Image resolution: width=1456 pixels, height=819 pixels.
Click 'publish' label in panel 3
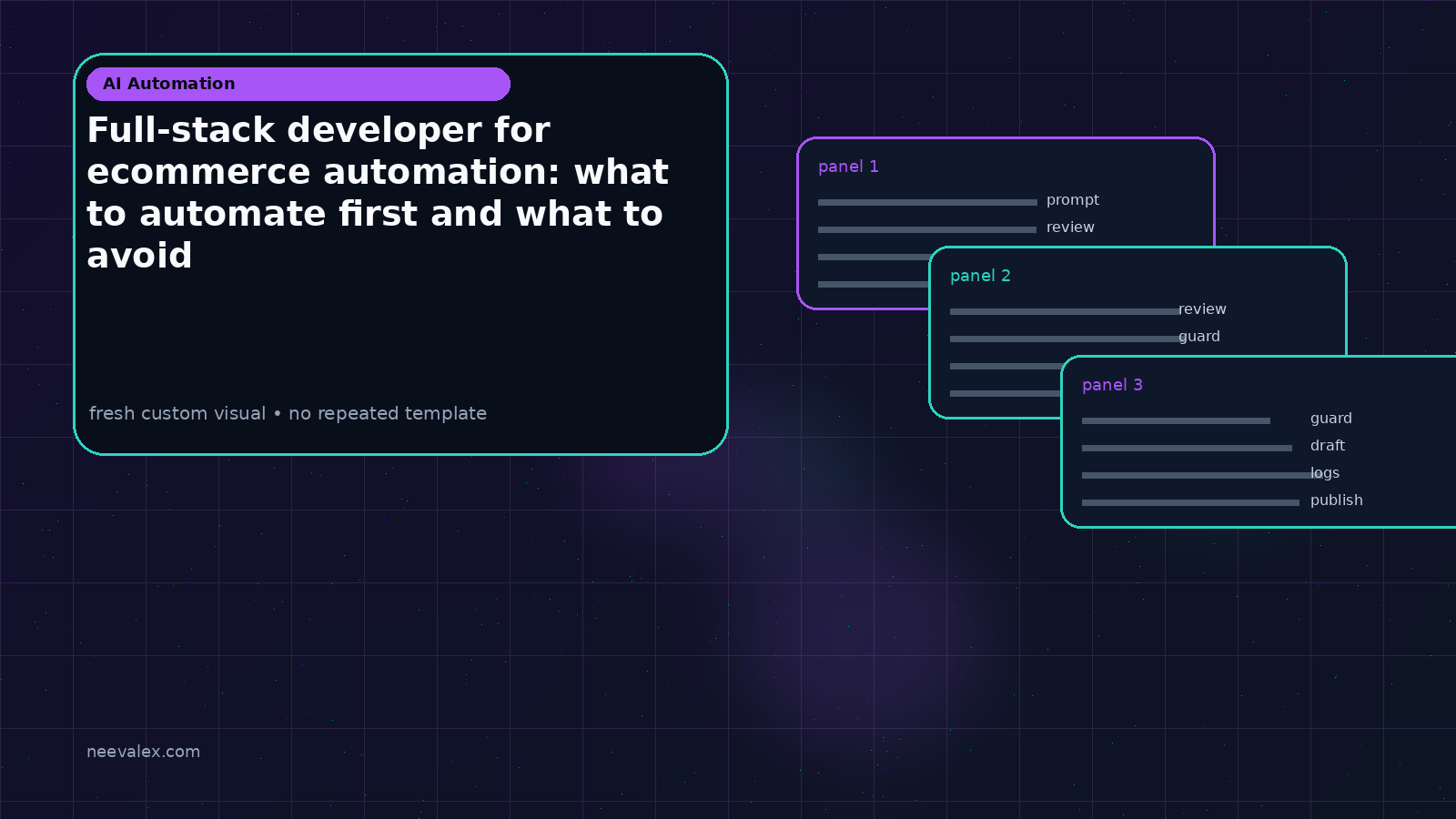click(x=1337, y=500)
